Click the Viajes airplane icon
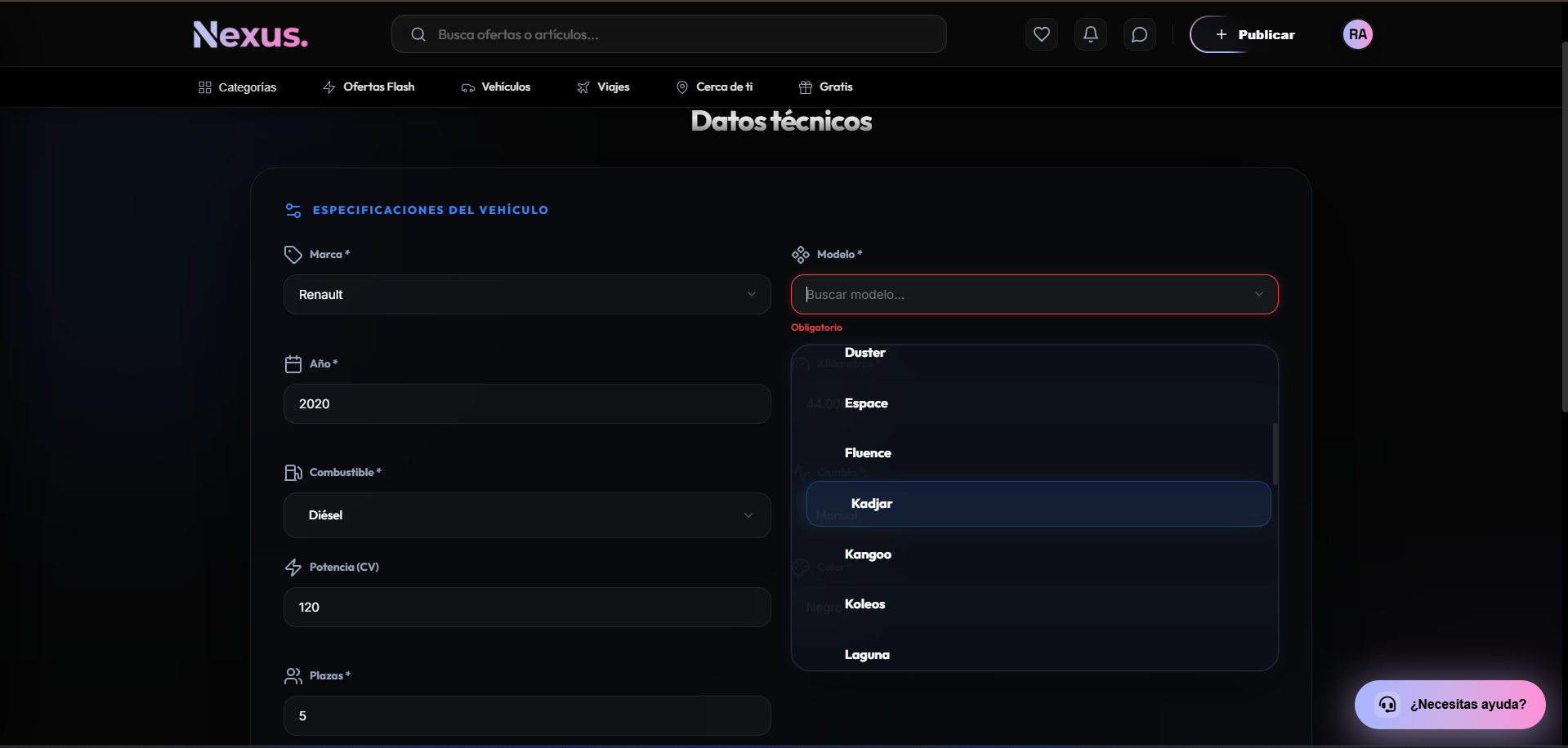Viewport: 1568px width, 748px height. (583, 87)
